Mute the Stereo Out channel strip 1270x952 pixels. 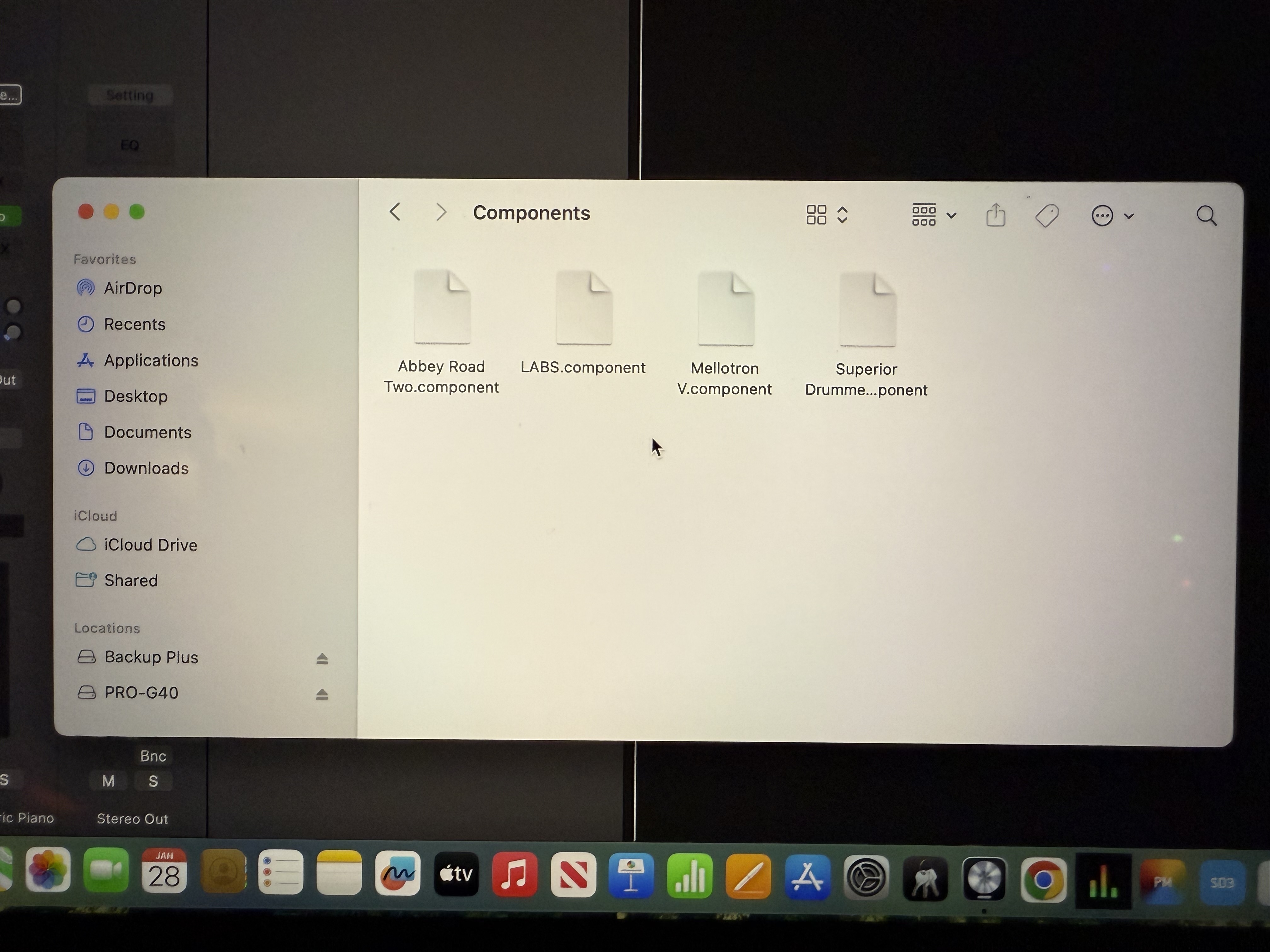[x=109, y=781]
